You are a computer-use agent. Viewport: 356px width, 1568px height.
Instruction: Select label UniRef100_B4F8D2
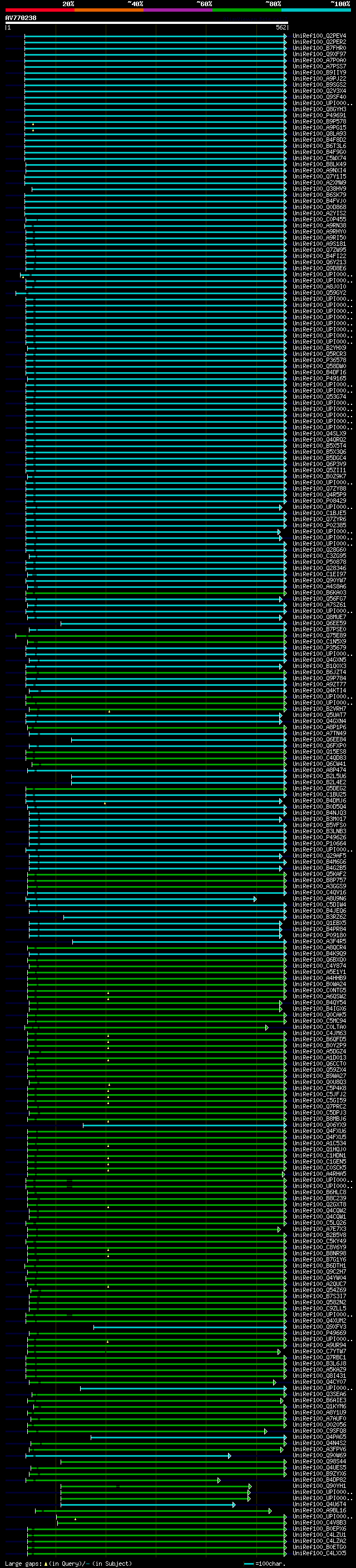[x=319, y=140]
